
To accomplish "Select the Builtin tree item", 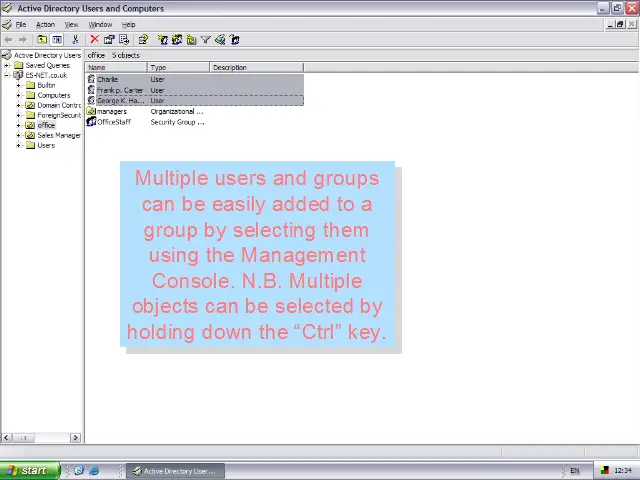I will point(46,85).
